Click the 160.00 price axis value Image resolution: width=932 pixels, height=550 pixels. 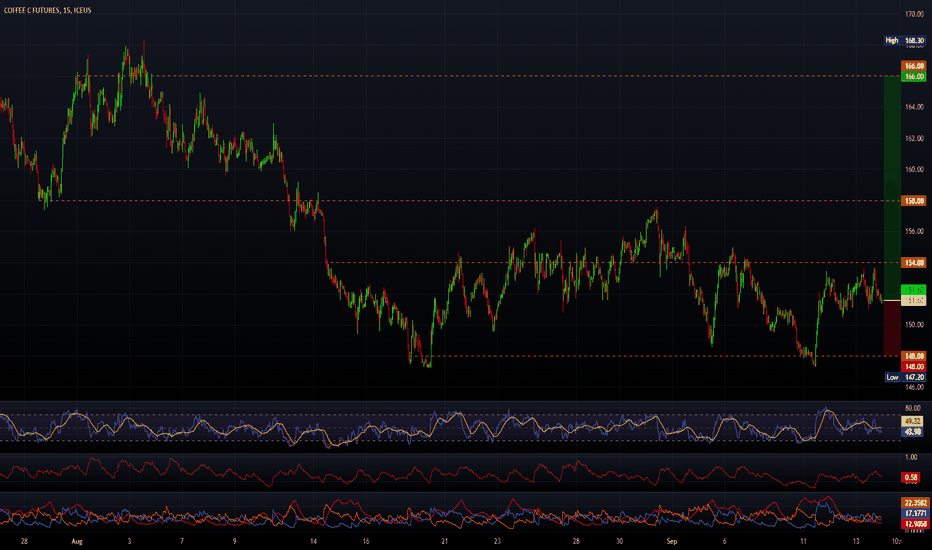coord(914,169)
